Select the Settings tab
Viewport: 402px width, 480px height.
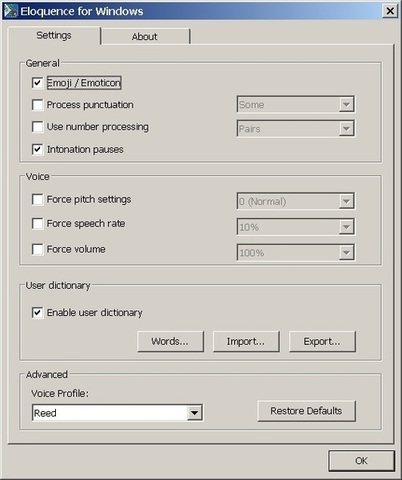(54, 35)
